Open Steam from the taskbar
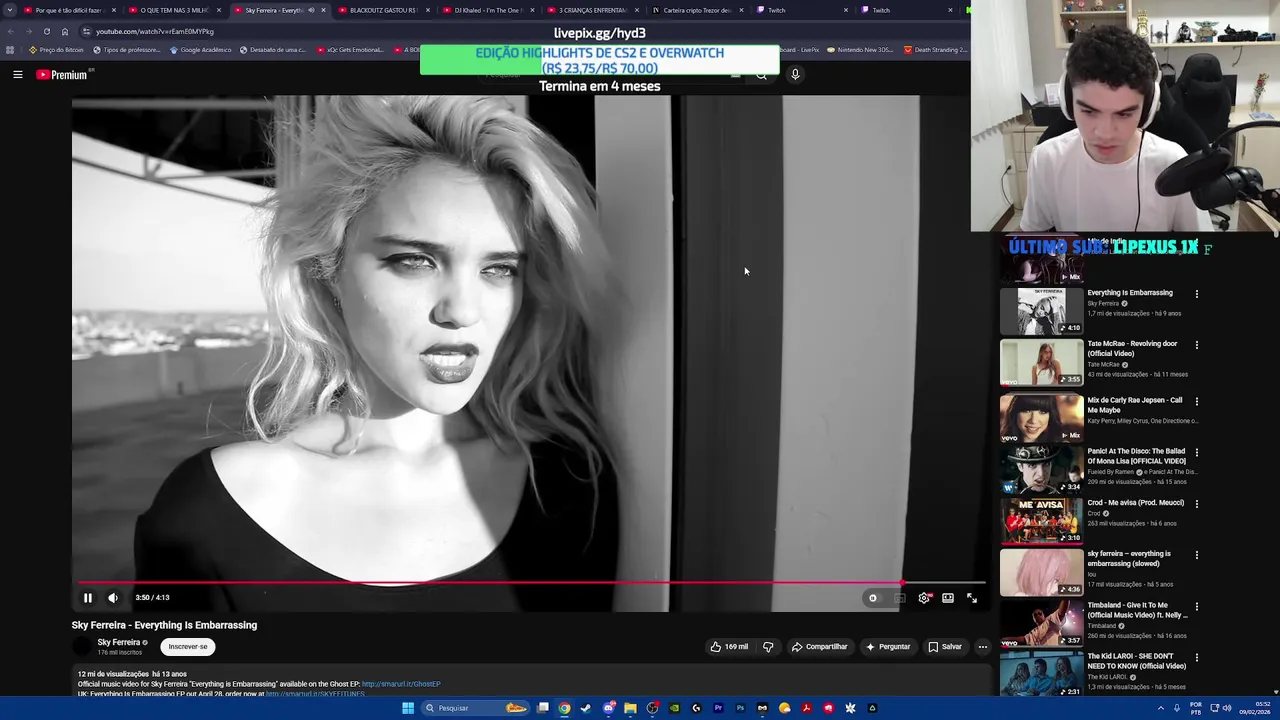This screenshot has width=1280, height=720. (x=586, y=708)
